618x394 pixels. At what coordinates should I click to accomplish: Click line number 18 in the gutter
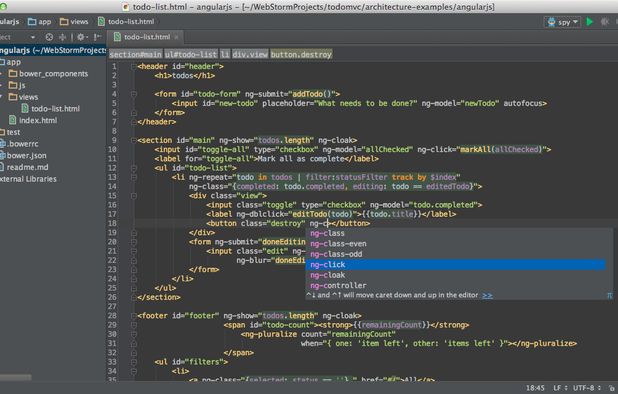[x=112, y=223]
